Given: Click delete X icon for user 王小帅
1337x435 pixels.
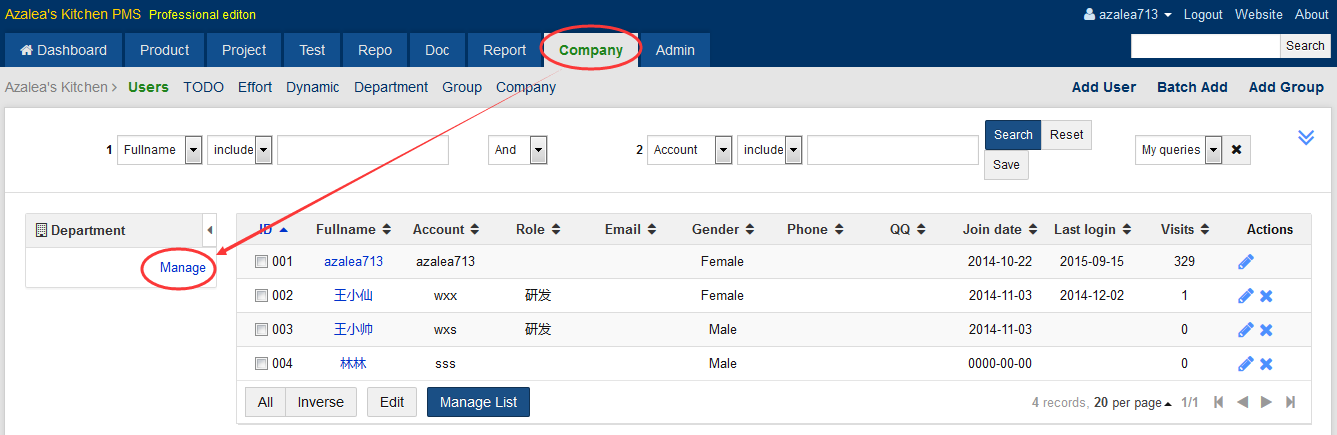Looking at the screenshot, I should (1266, 330).
